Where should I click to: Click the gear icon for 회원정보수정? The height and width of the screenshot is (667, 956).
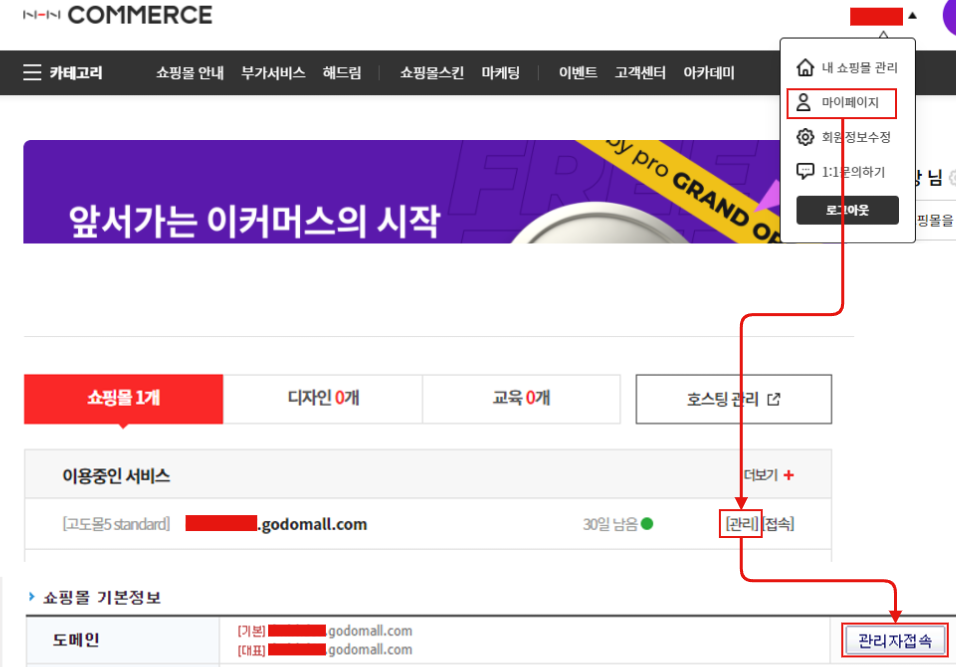(805, 137)
